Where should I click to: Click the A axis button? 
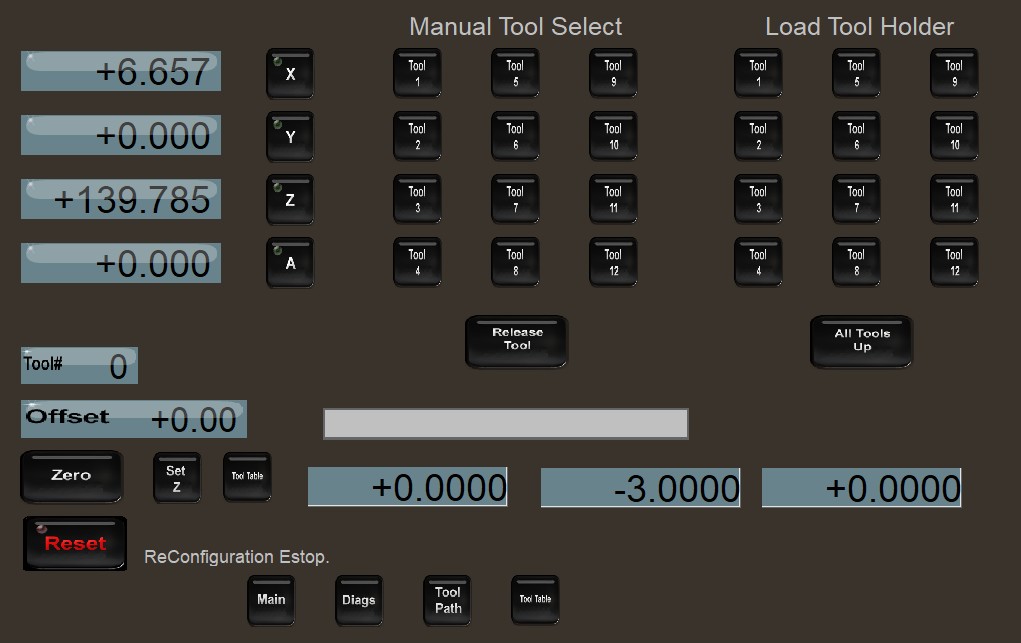point(290,263)
